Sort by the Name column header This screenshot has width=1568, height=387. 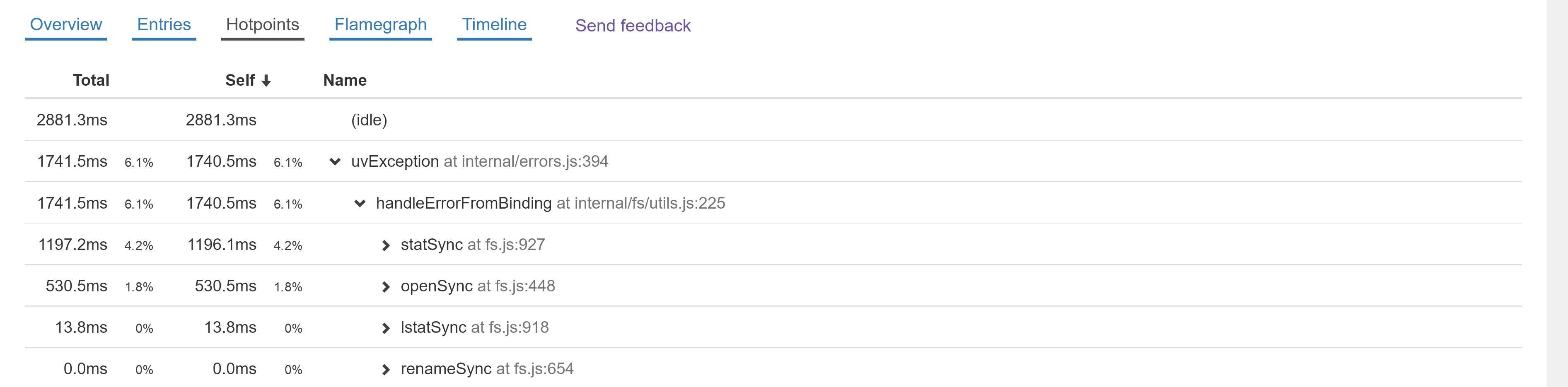[x=345, y=80]
